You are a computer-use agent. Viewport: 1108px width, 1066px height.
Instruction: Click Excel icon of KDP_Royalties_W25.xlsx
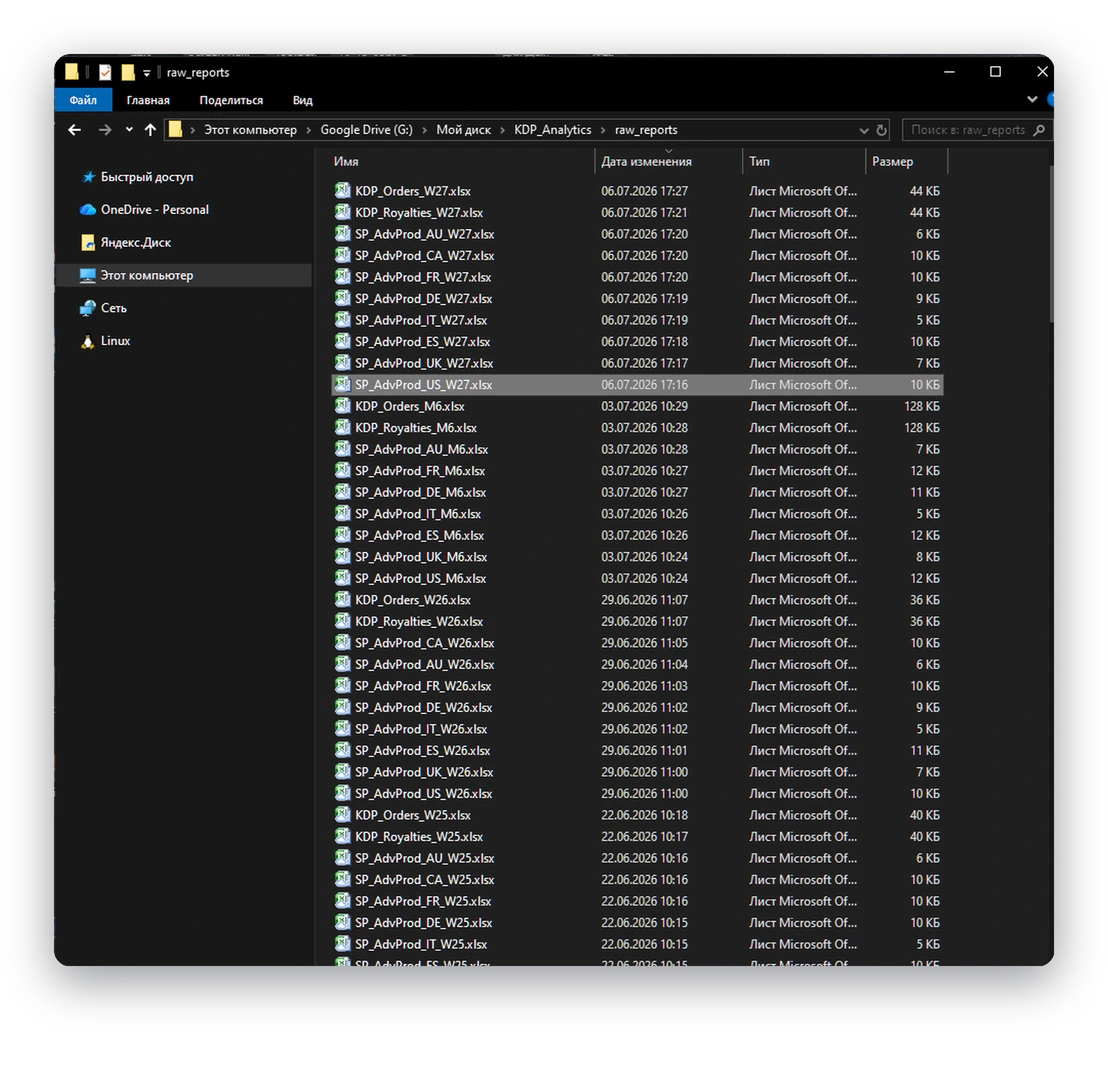tap(343, 836)
